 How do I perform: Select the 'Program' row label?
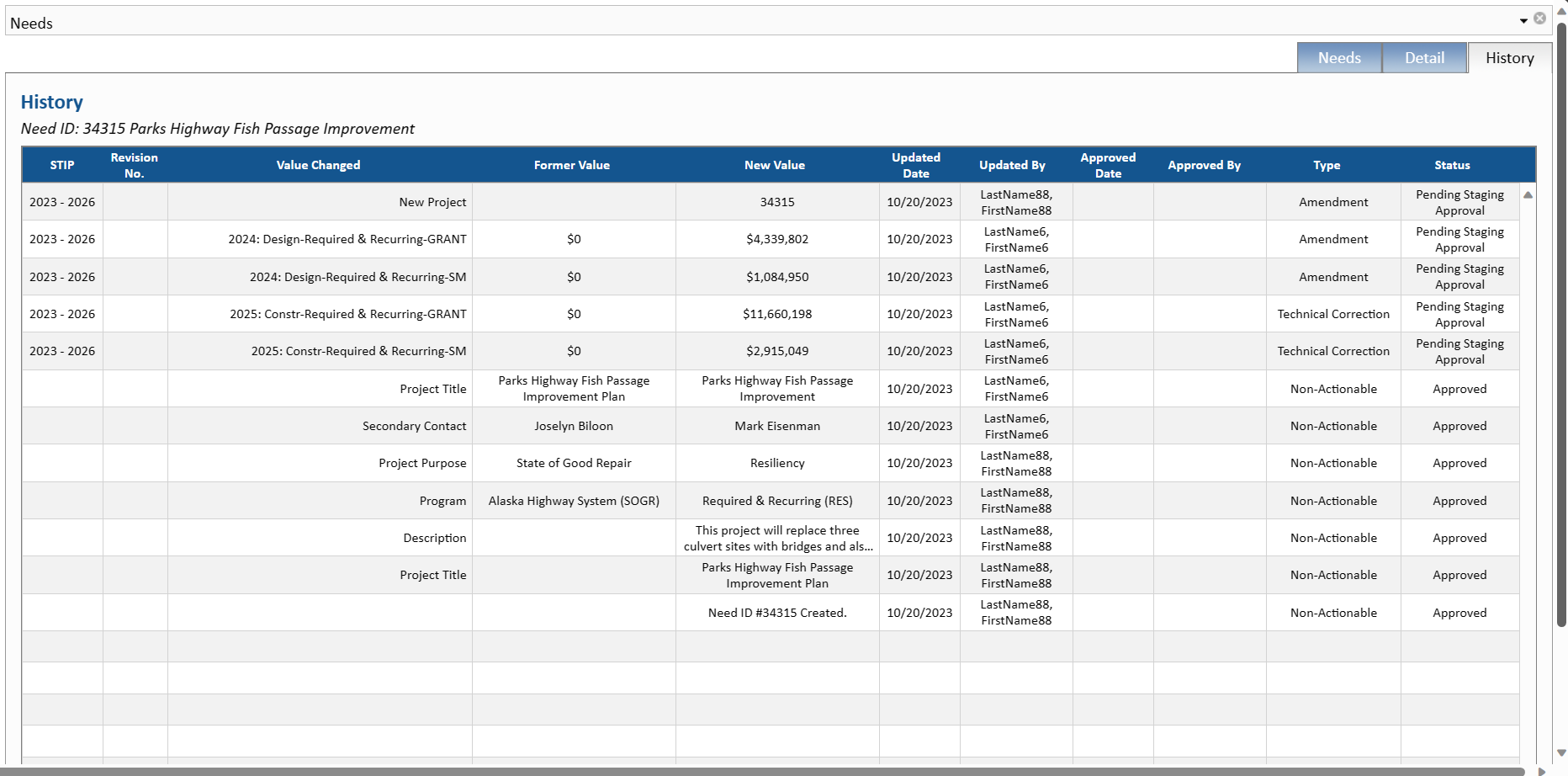tap(320, 501)
